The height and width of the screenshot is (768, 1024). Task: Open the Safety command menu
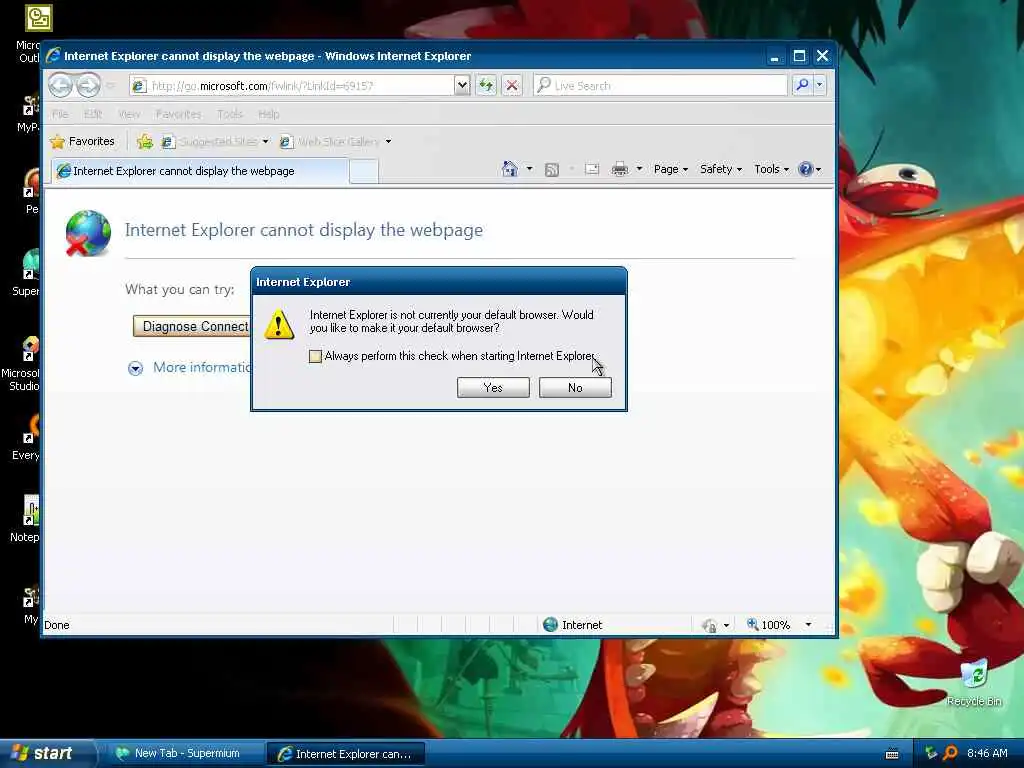point(721,169)
